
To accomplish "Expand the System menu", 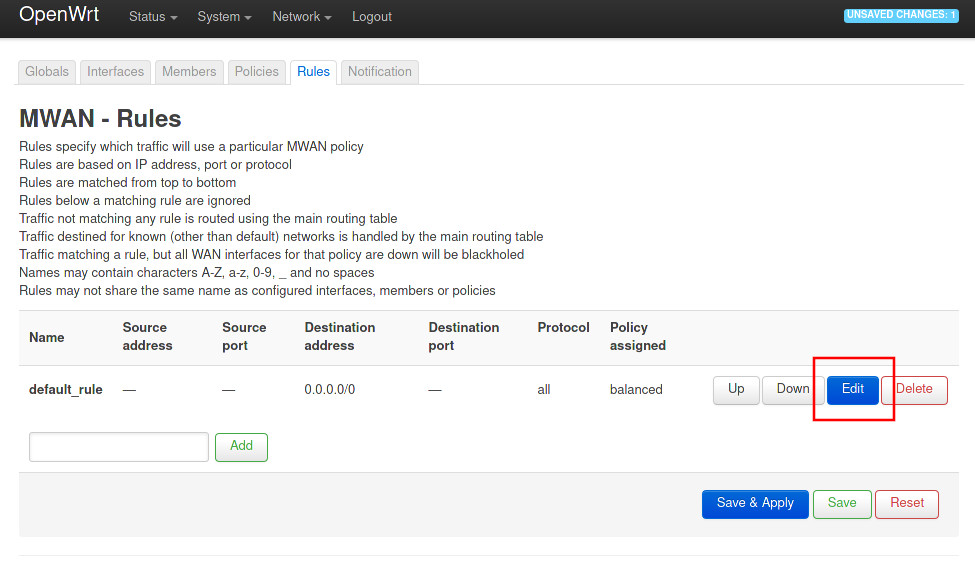I will [224, 17].
